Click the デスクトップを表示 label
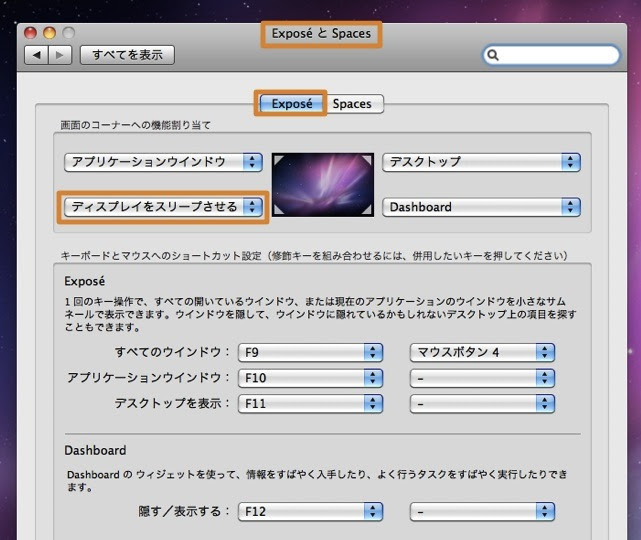Viewport: 641px width, 540px height. [x=172, y=403]
